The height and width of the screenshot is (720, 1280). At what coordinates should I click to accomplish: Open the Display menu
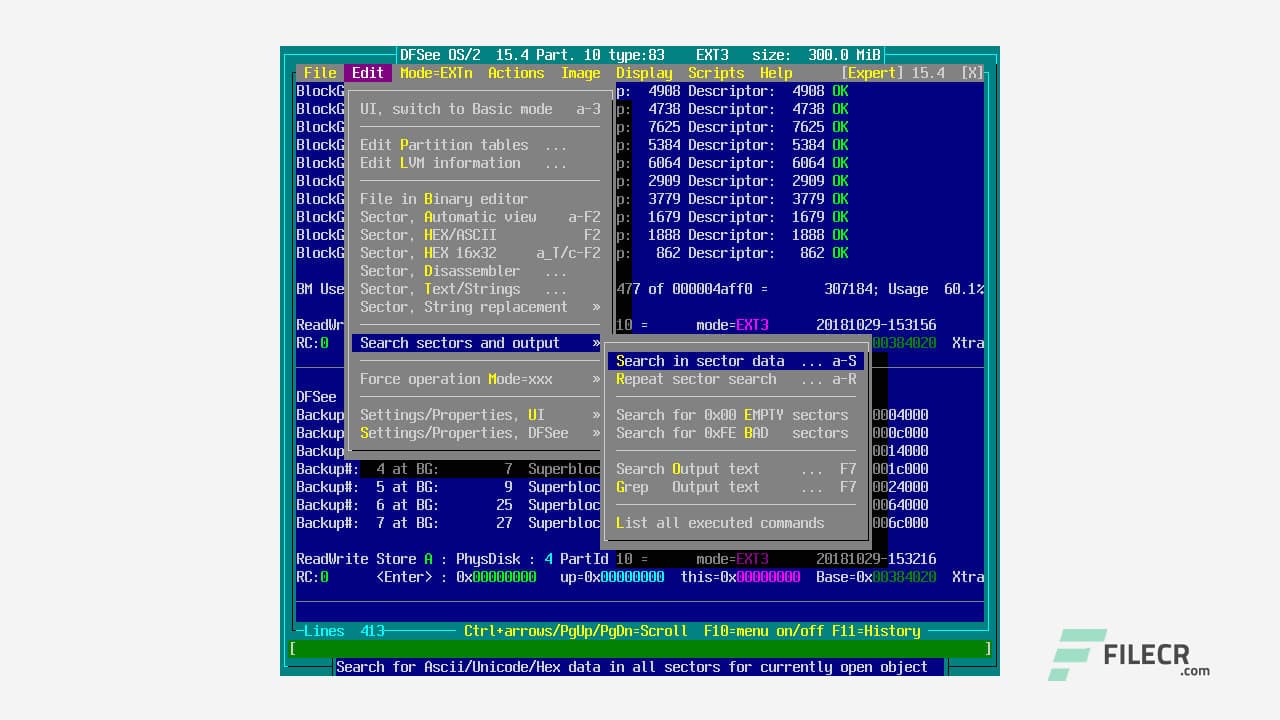(x=643, y=72)
